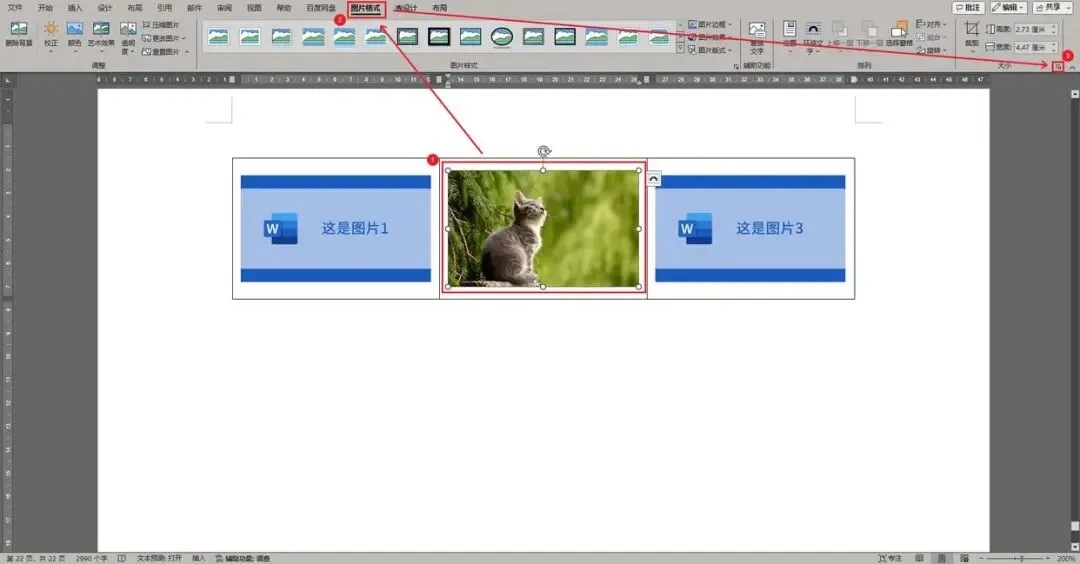1080x564 pixels.
Task: Click the rotate handle above the cat picture
Action: click(544, 152)
